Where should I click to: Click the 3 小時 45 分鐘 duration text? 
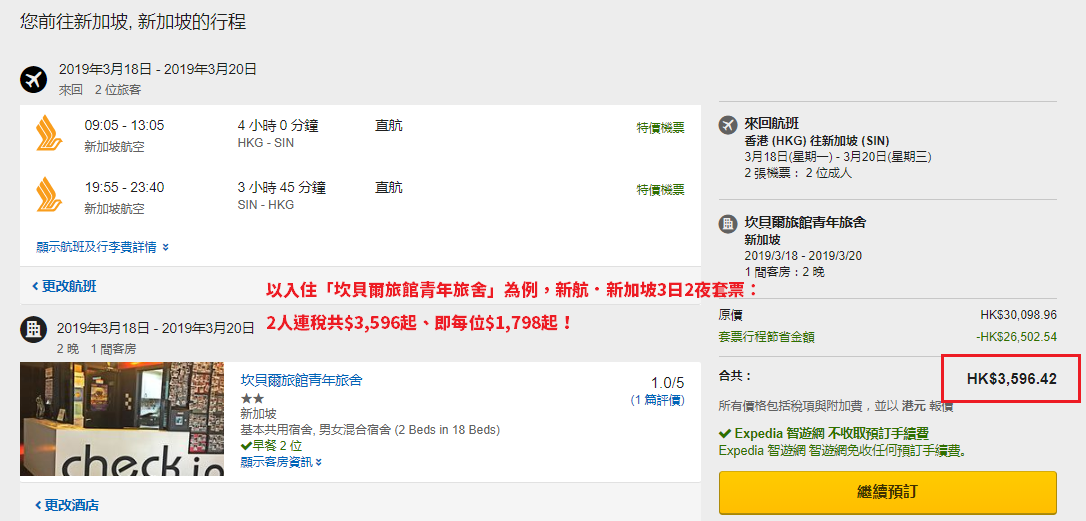tap(281, 187)
